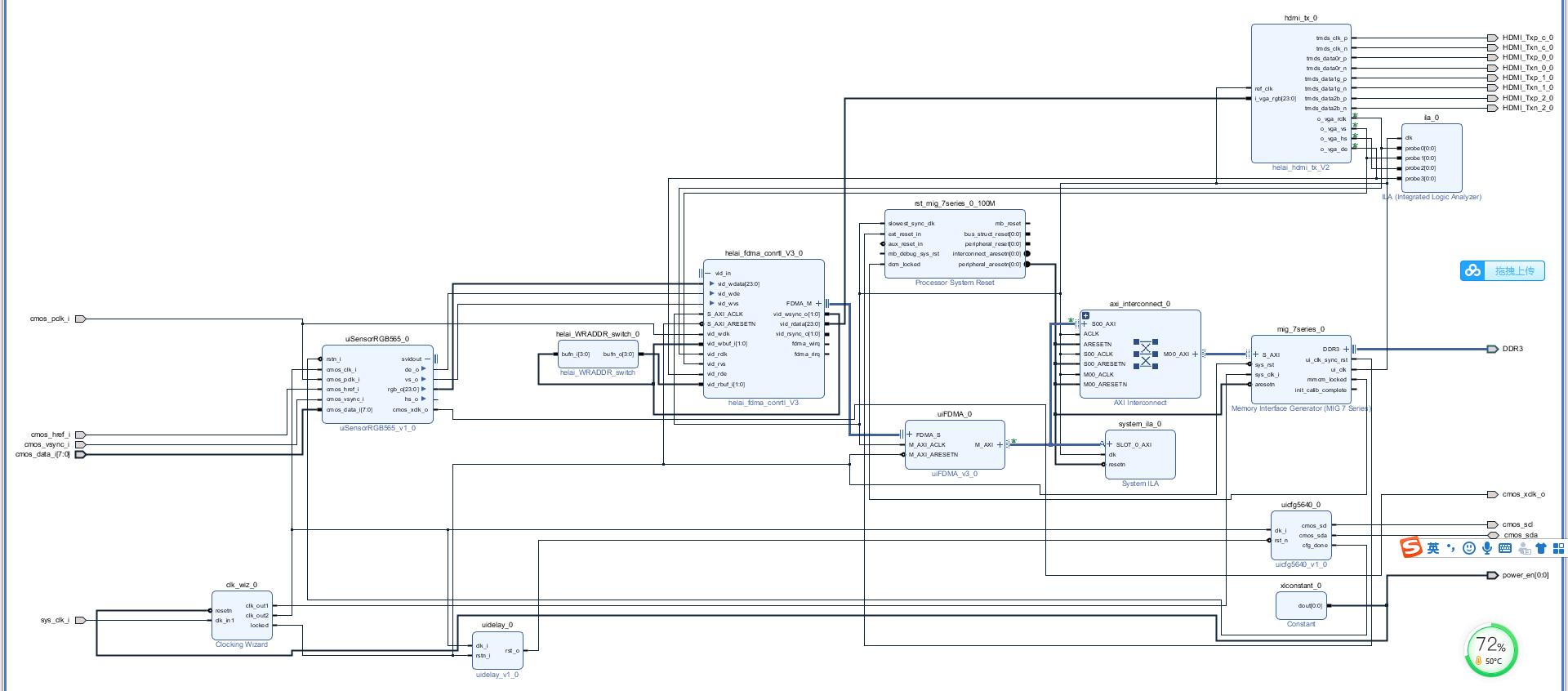Click the cloud drag-upload button
Viewport: 1568px width, 691px height.
[1502, 270]
